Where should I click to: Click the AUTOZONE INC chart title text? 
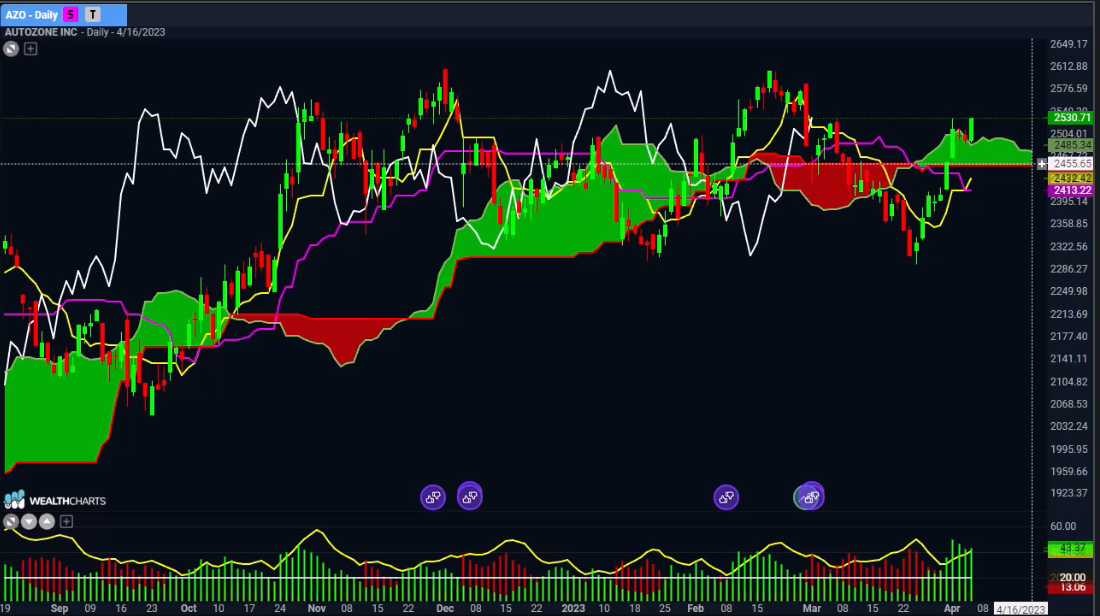click(x=41, y=32)
